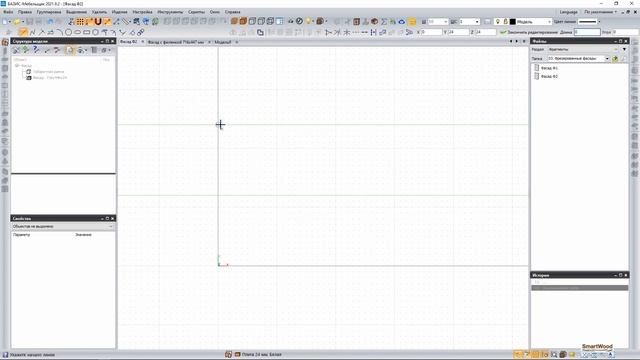Select the circle drawing tool
Viewport: 640px width, 360px height.
click(x=69, y=32)
